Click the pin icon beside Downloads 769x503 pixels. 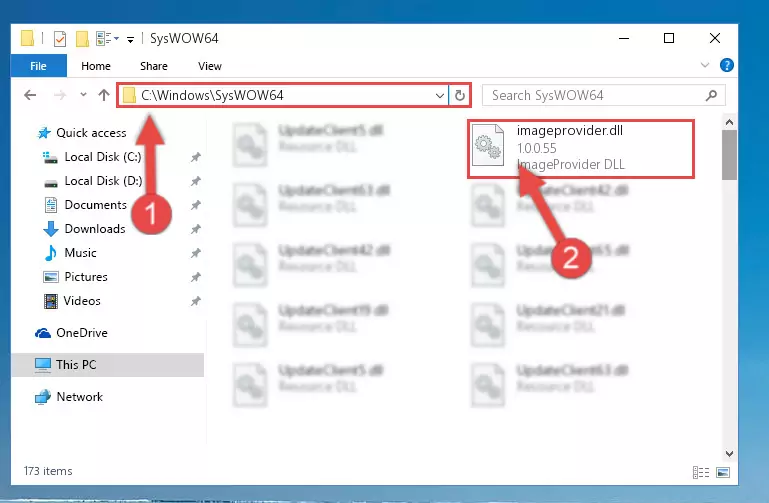coord(195,229)
